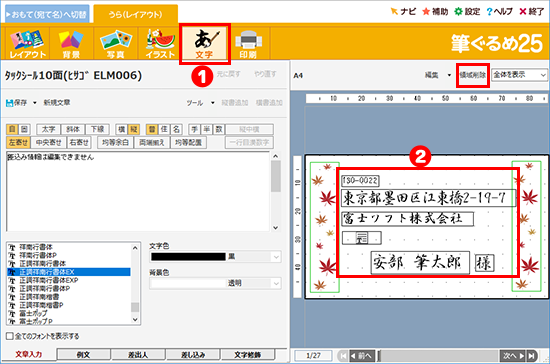Click the イラスト illustration icon

pyautogui.click(x=160, y=43)
